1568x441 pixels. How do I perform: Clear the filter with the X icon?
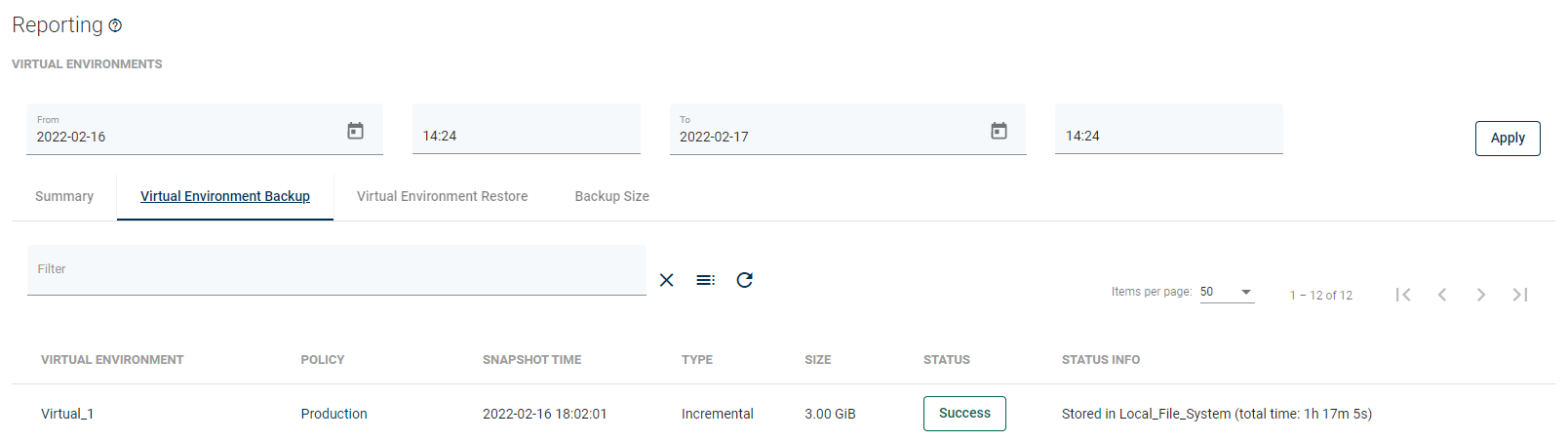(x=667, y=280)
